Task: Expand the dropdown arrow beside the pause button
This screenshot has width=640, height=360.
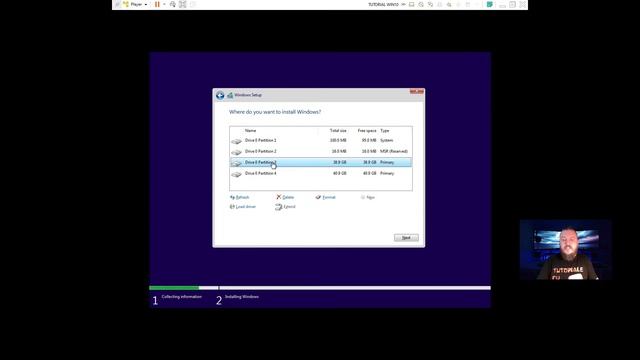Action: [x=164, y=4]
